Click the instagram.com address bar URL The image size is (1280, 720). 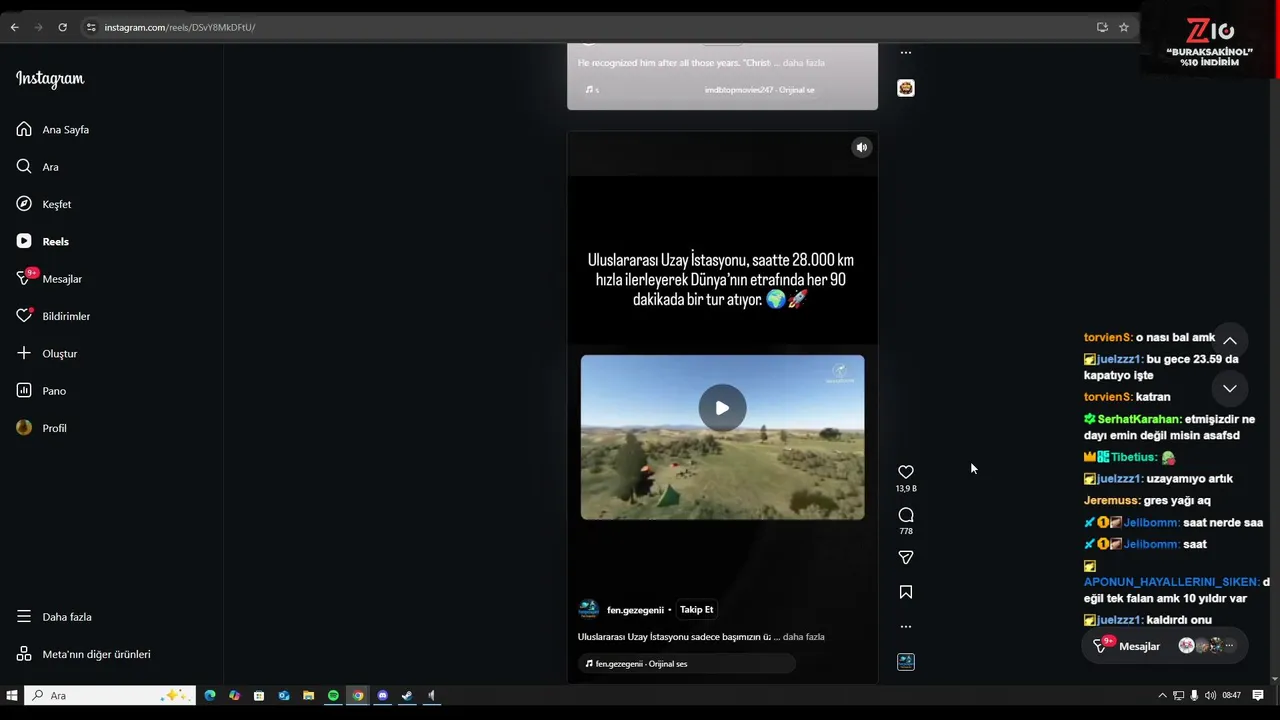(180, 27)
